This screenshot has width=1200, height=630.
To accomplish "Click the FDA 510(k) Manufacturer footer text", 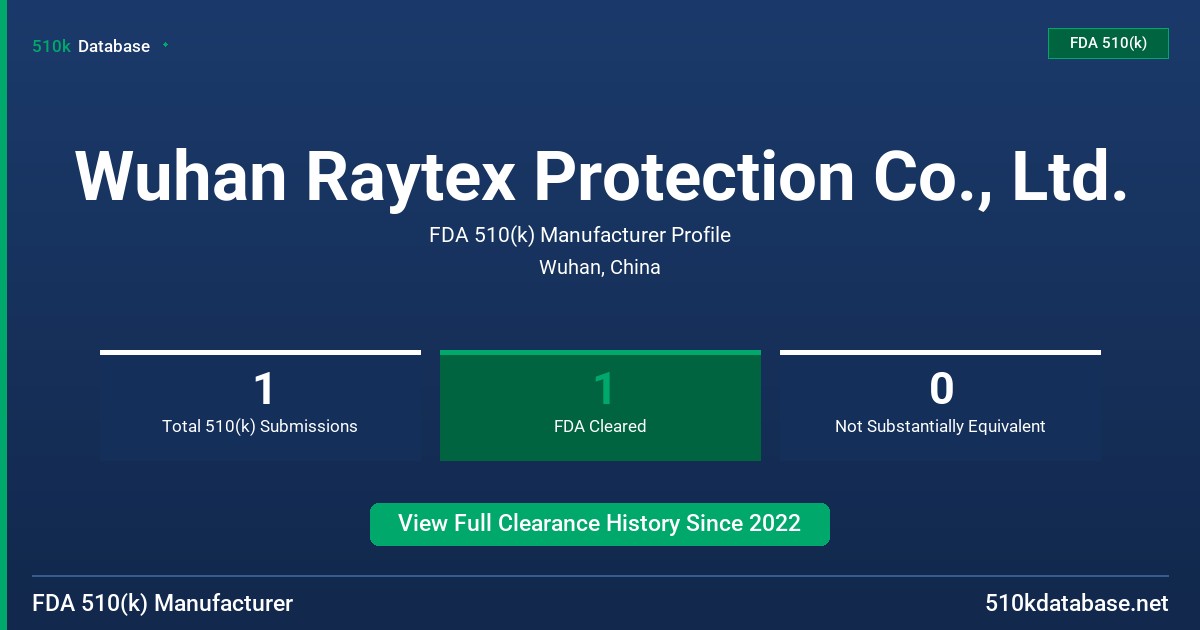I will pos(163,603).
